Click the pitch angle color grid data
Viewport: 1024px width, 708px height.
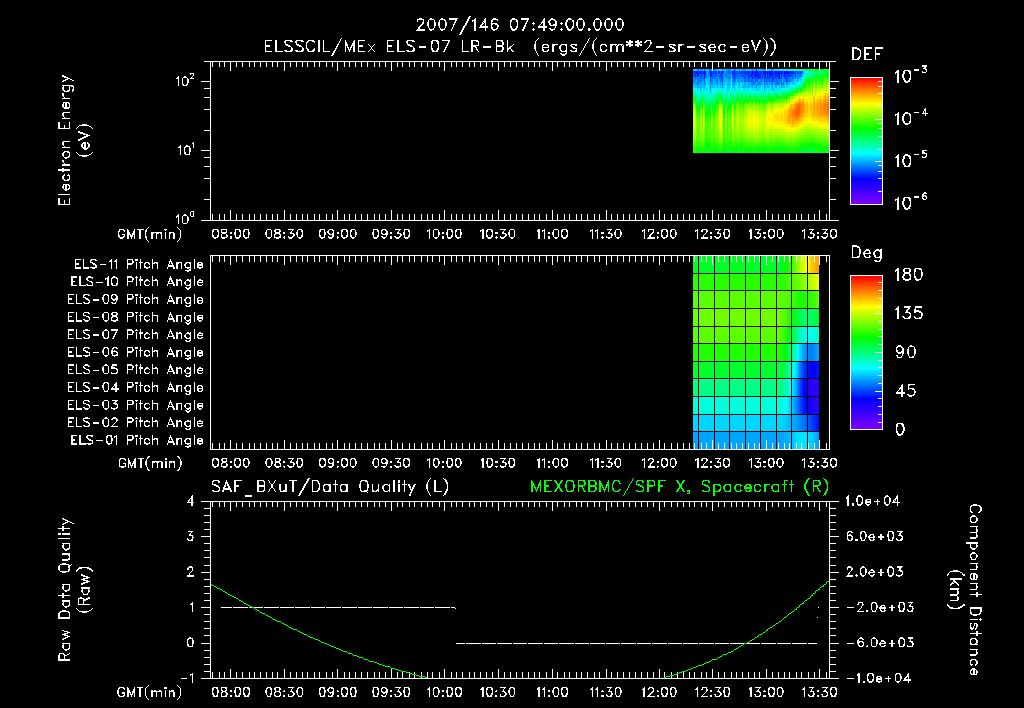point(756,351)
